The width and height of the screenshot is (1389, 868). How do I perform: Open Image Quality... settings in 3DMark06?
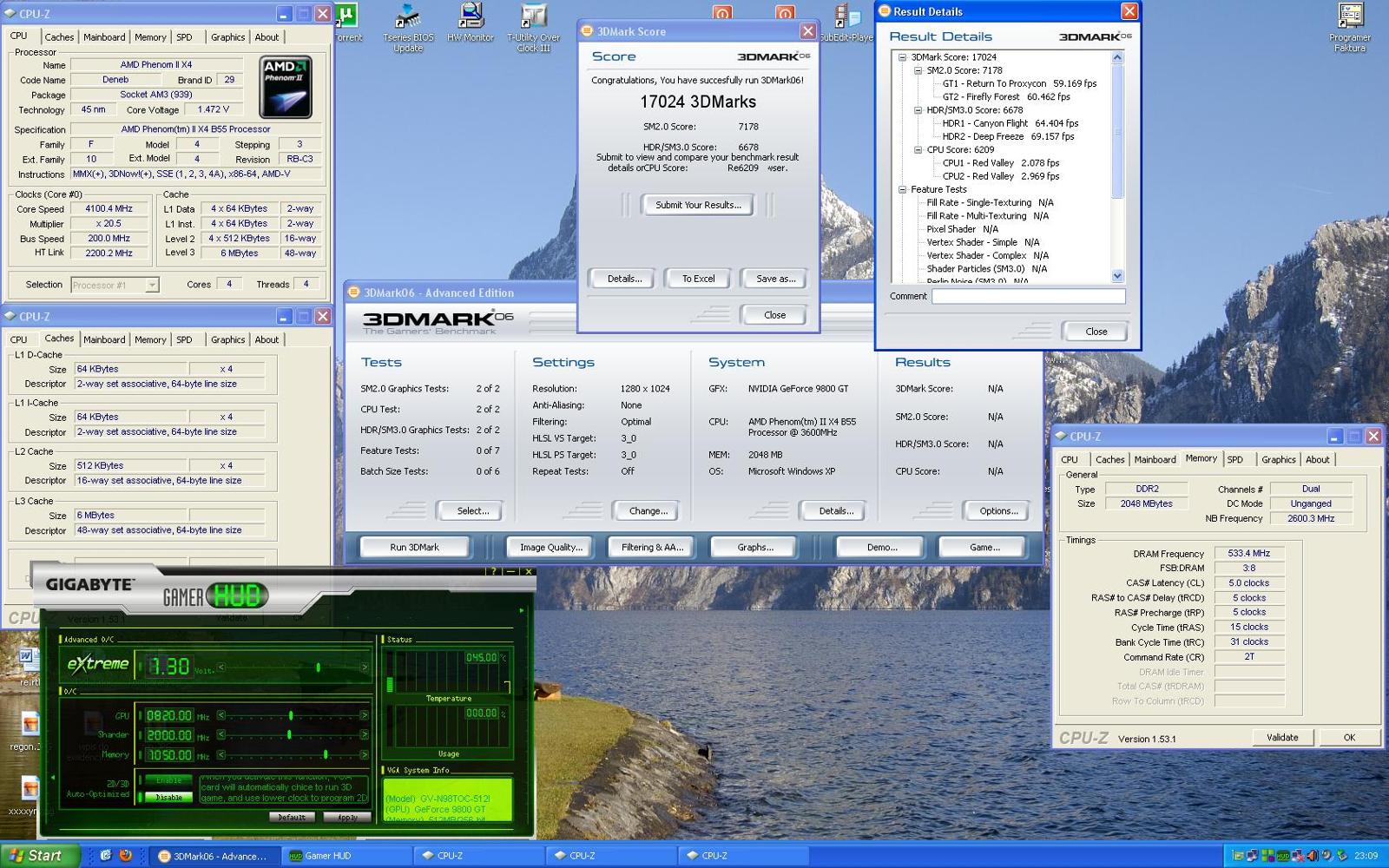pos(550,547)
